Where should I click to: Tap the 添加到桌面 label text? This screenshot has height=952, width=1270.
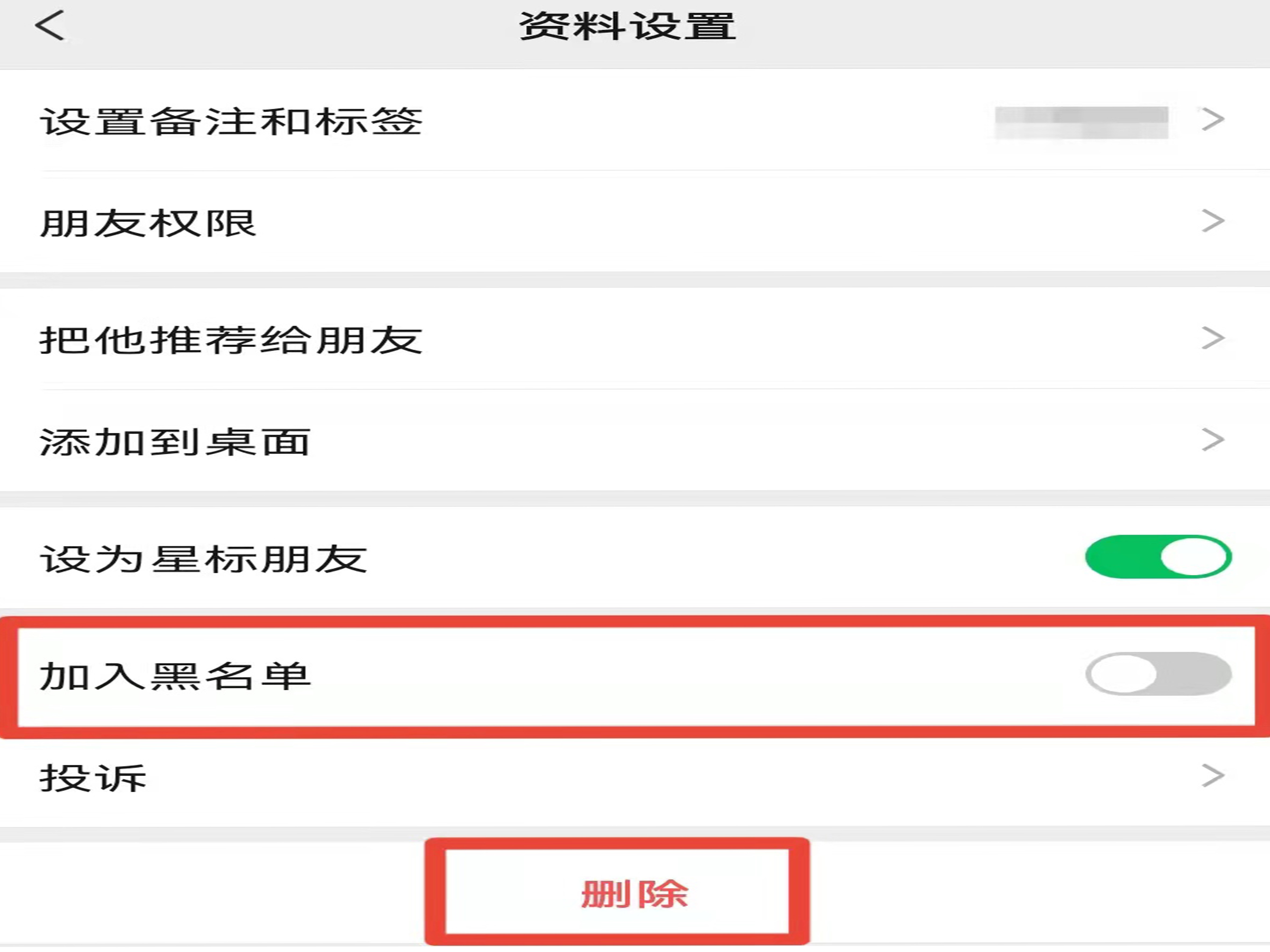click(175, 443)
